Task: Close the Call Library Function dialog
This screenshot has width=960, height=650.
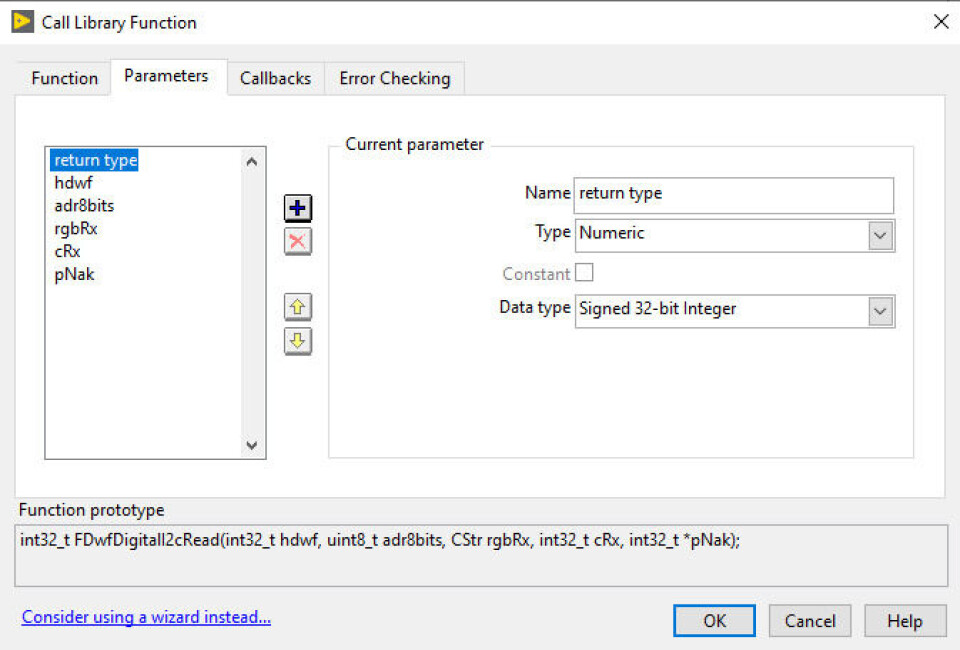Action: tap(941, 22)
